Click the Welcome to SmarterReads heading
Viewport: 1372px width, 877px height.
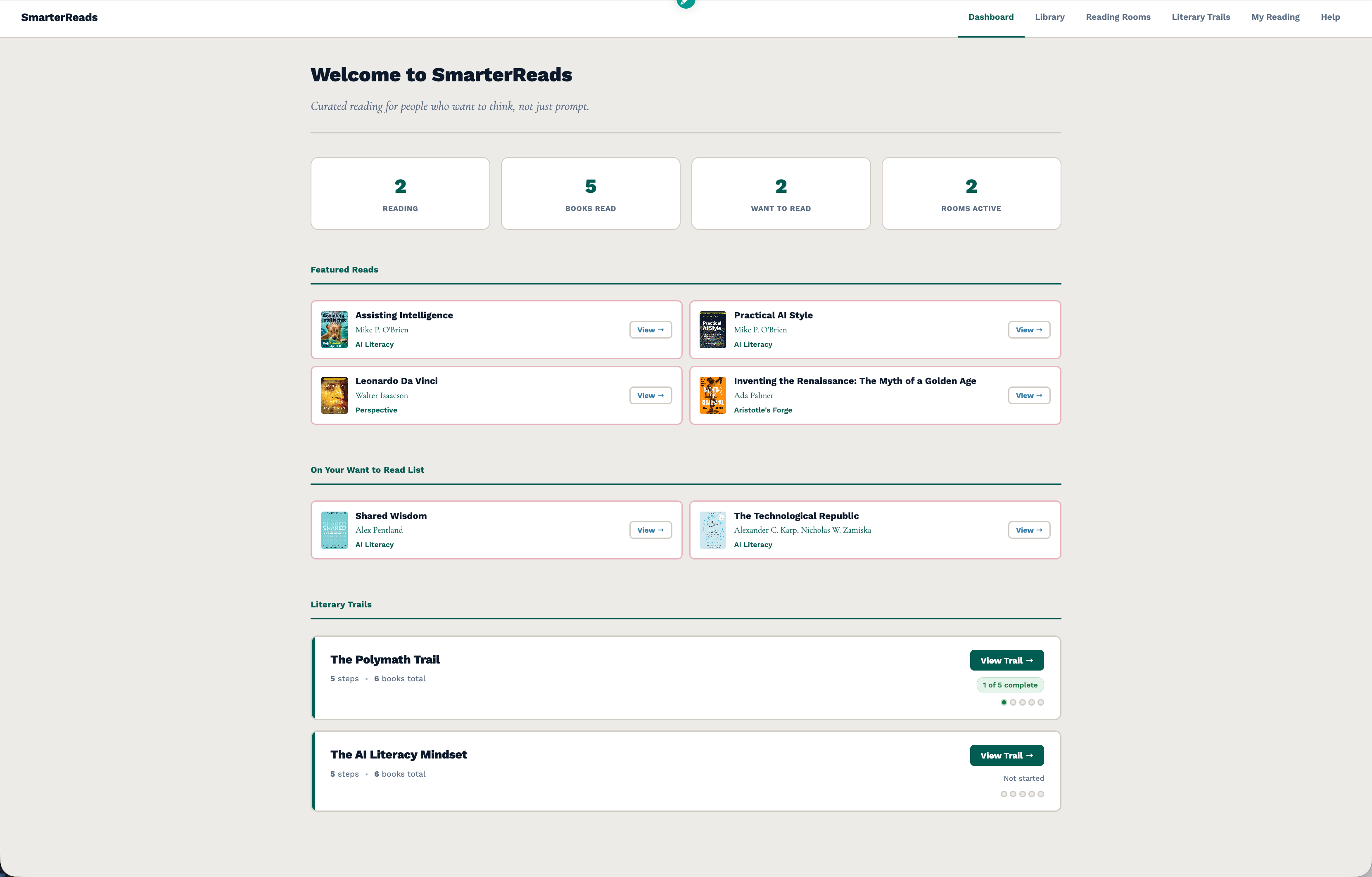tap(441, 75)
